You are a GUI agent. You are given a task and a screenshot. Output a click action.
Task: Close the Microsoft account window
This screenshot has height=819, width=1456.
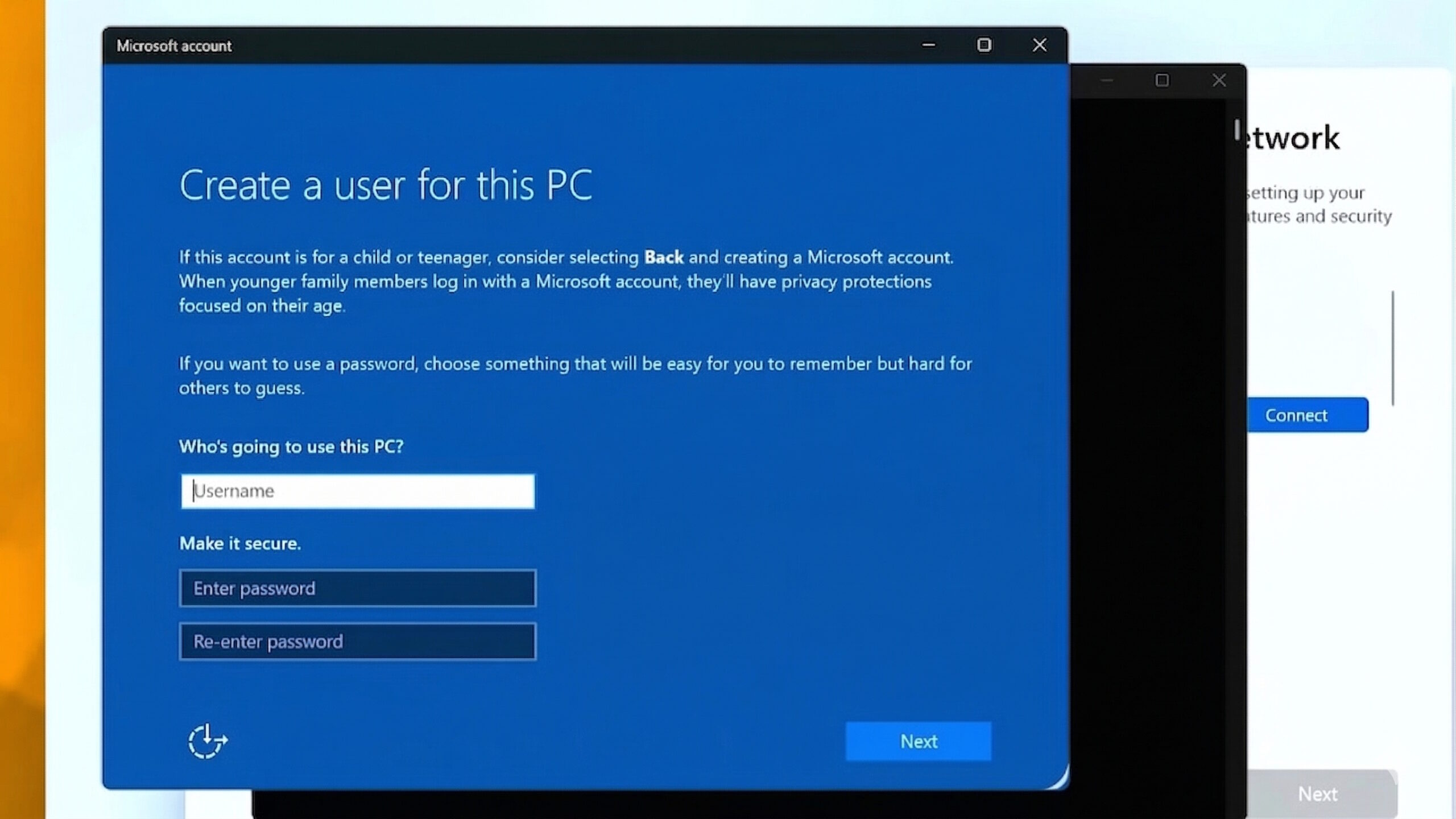point(1040,45)
